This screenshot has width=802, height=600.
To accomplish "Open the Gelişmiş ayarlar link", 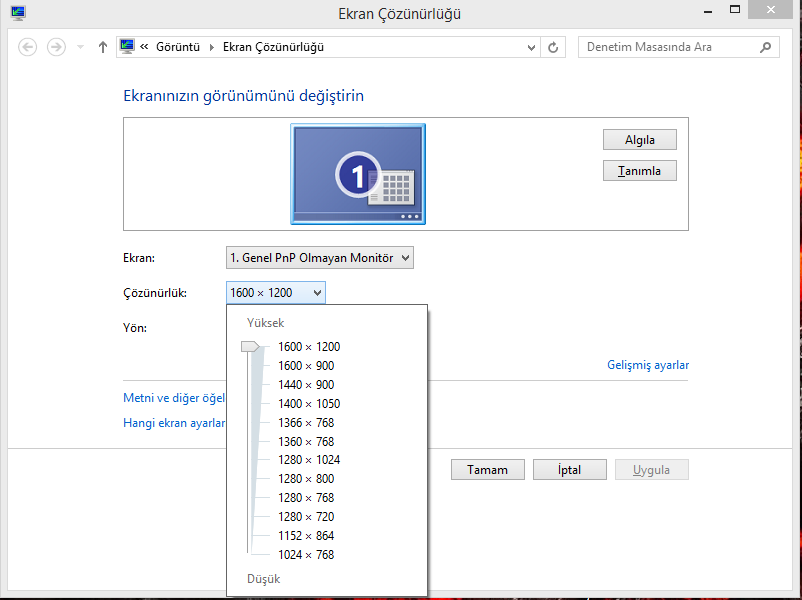I will [x=648, y=365].
